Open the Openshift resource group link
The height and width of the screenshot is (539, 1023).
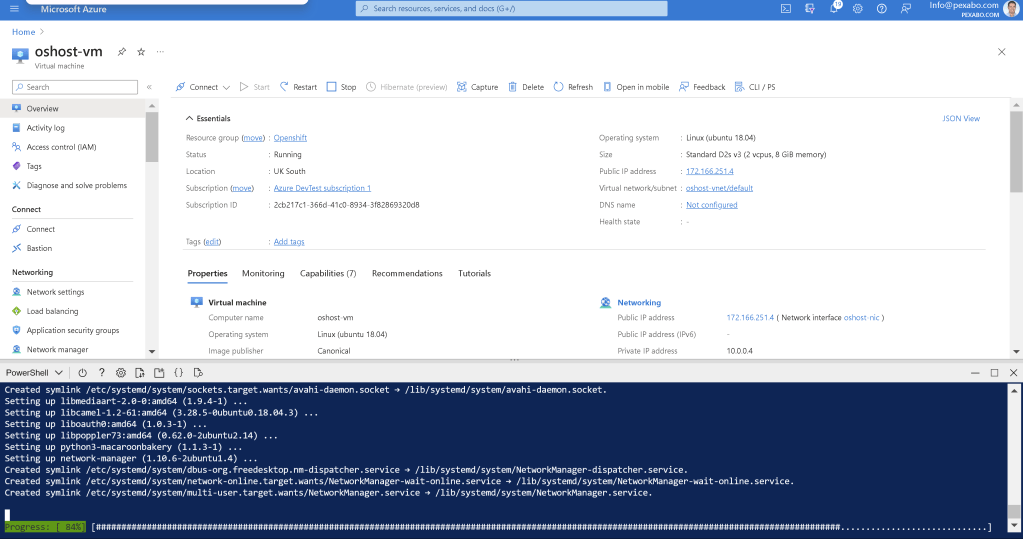point(290,138)
